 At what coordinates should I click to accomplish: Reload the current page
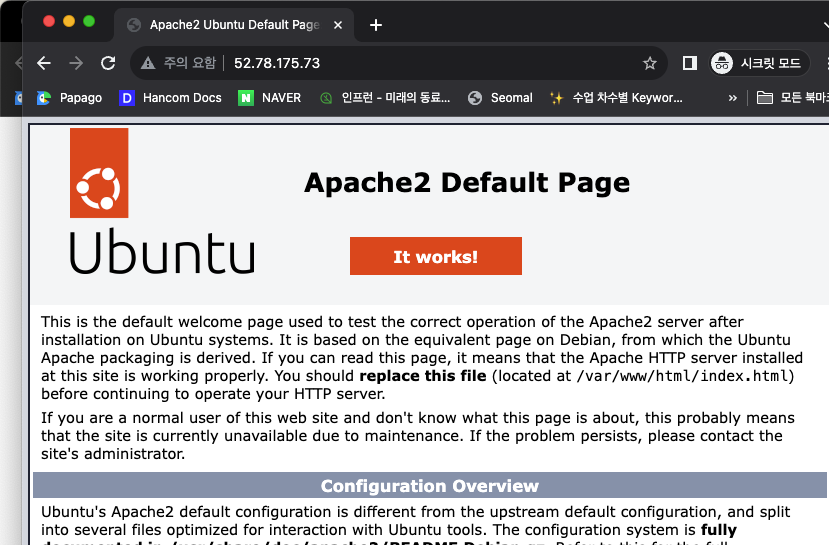point(108,63)
